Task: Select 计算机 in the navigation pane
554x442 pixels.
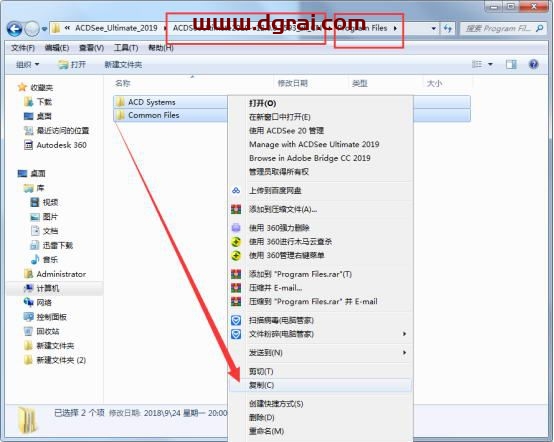Action: click(x=48, y=288)
